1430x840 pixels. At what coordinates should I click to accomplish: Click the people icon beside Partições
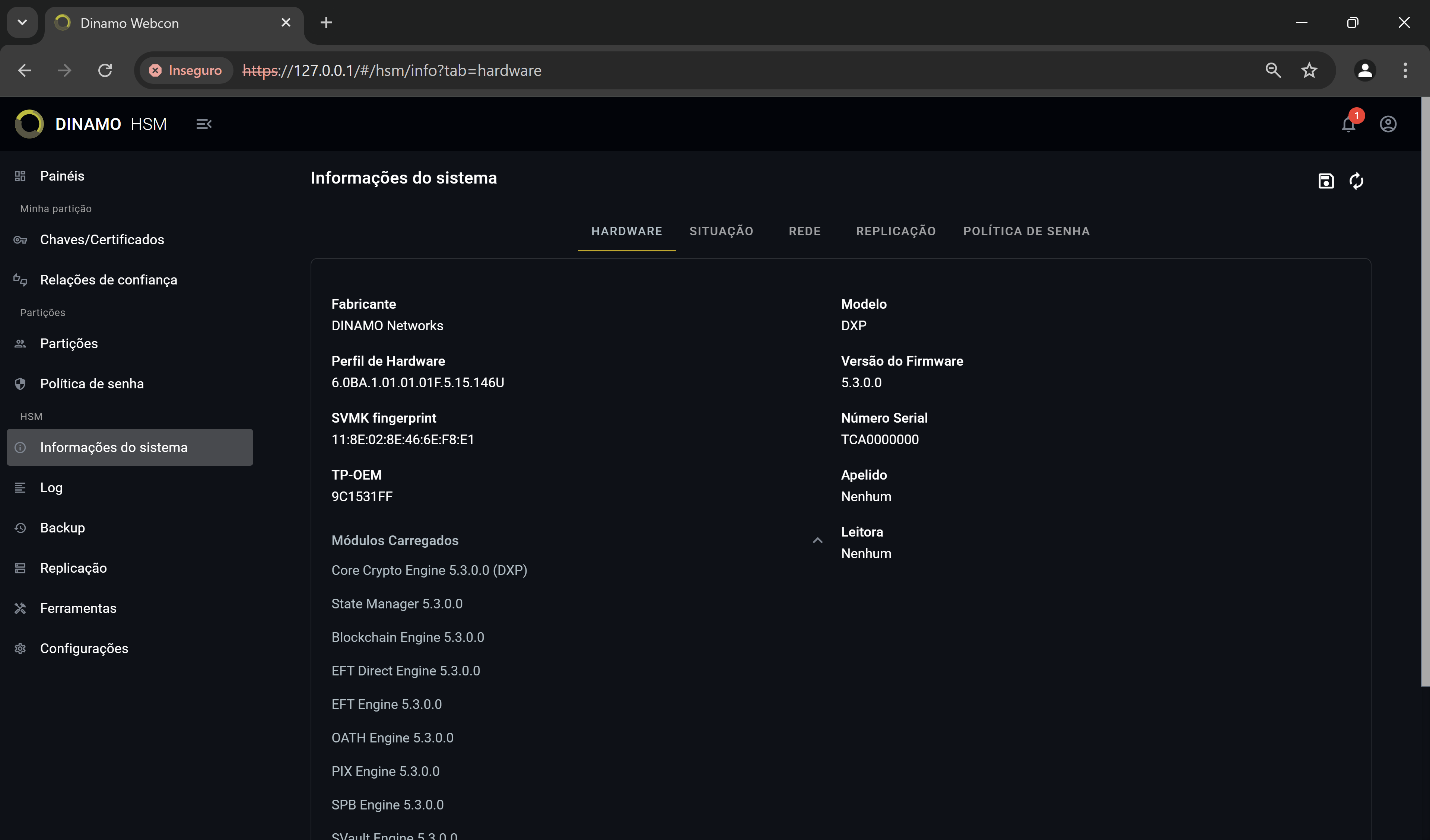tap(20, 343)
